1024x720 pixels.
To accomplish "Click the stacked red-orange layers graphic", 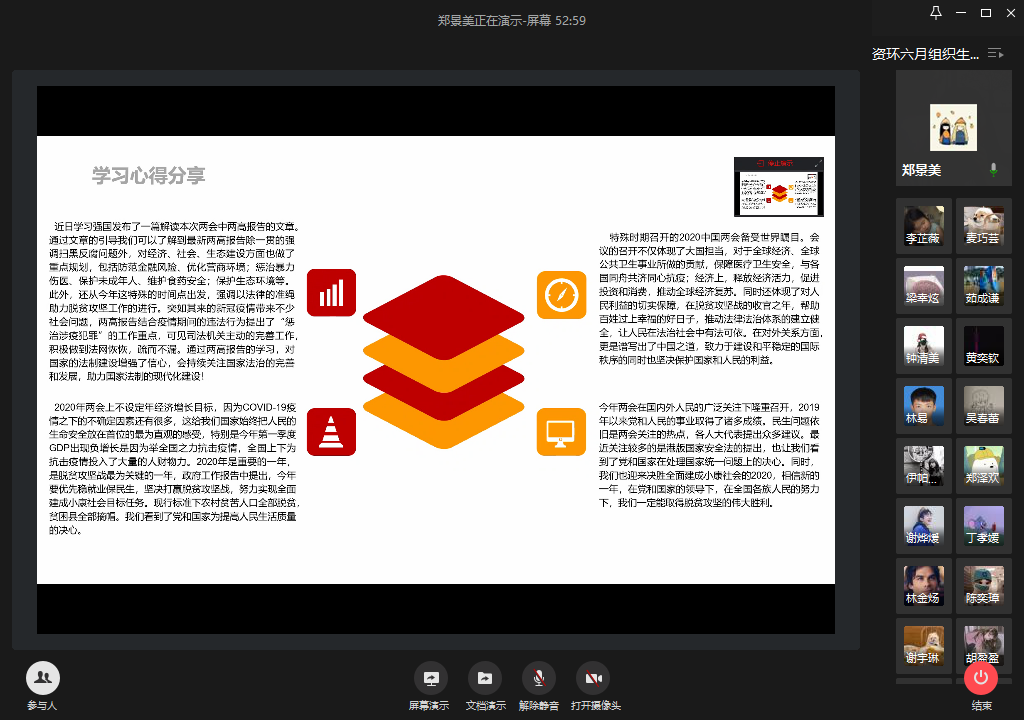I will pyautogui.click(x=443, y=362).
